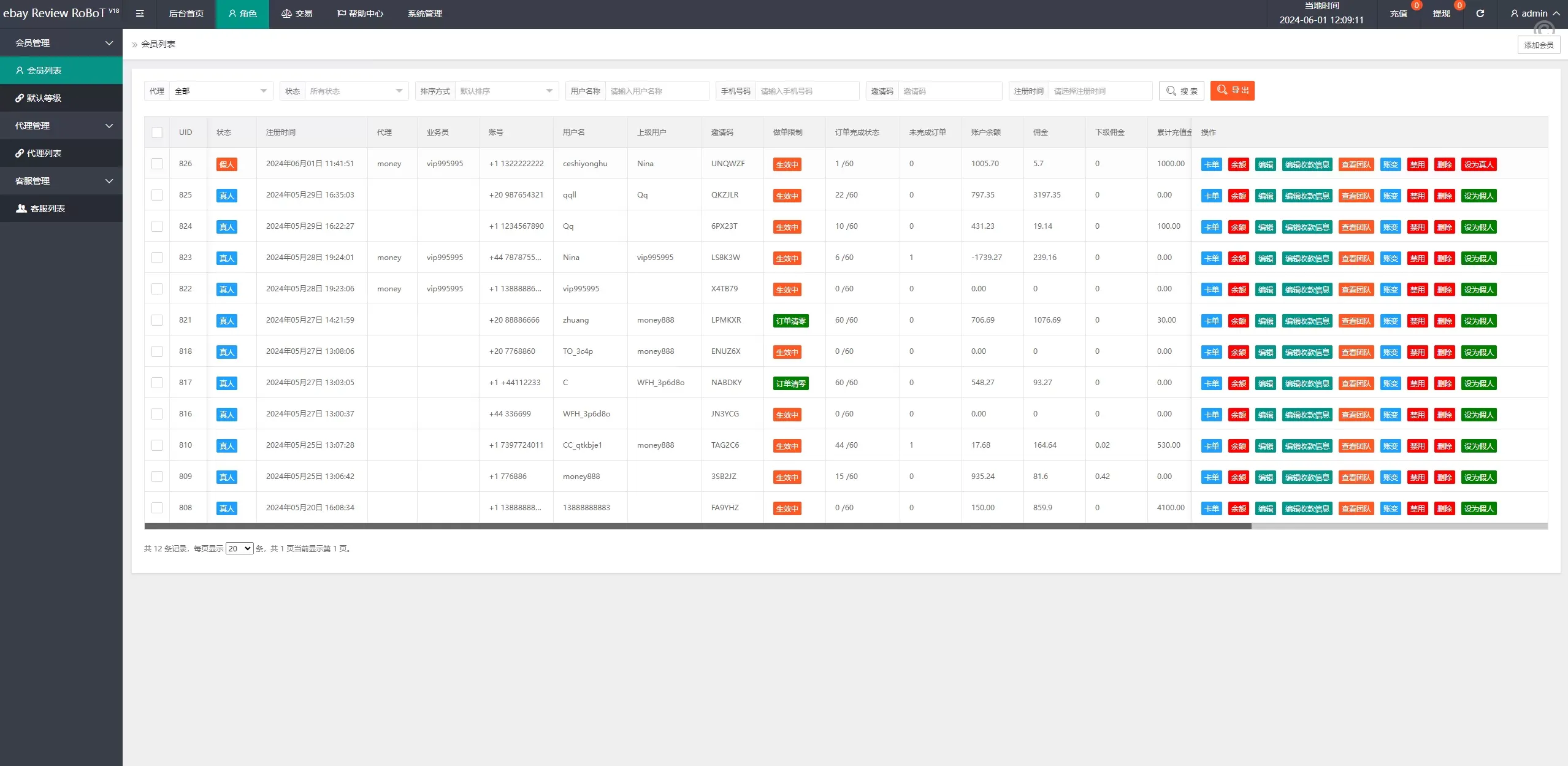
Task: Click the table horizontal scrollbar
Action: click(x=697, y=526)
